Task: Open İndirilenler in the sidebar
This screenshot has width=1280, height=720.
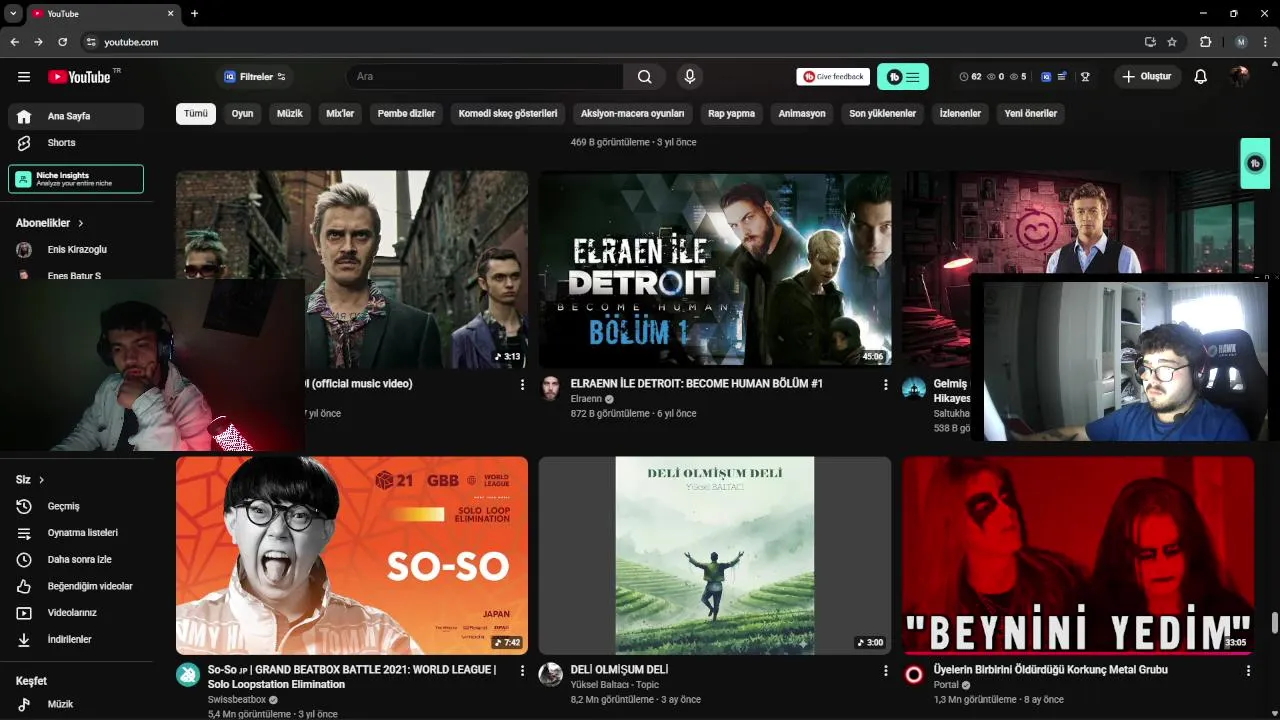Action: (x=76, y=640)
